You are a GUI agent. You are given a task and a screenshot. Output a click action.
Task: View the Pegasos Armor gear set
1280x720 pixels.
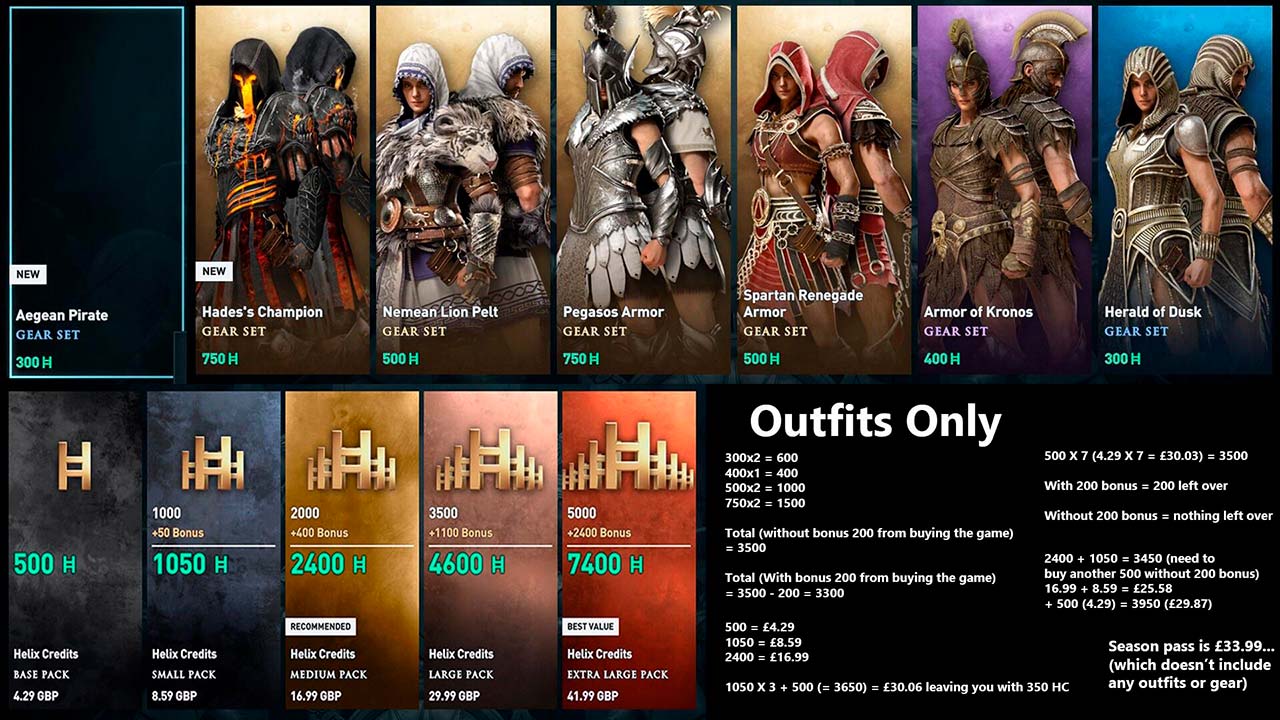644,190
